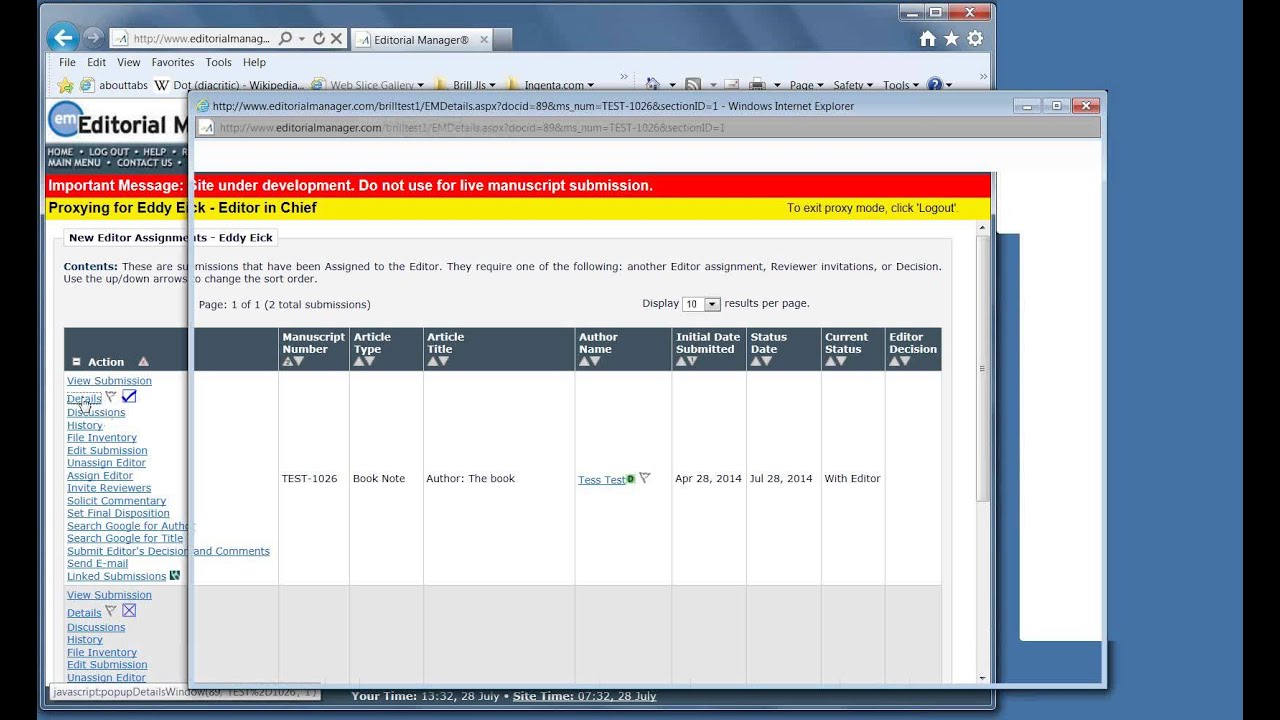Sort Author Name descending with the down arrow
1280x720 pixels.
coord(595,362)
